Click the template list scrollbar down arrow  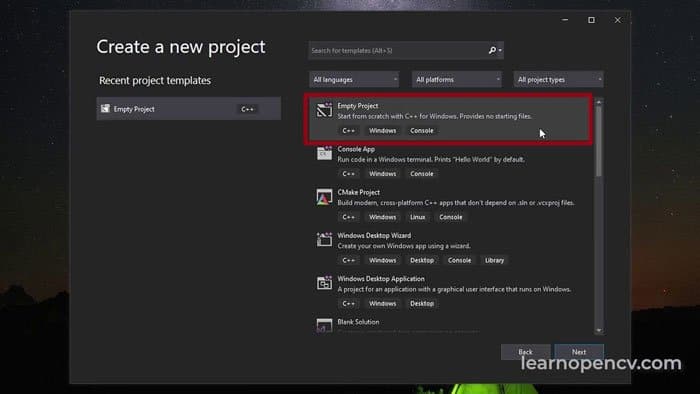(599, 331)
